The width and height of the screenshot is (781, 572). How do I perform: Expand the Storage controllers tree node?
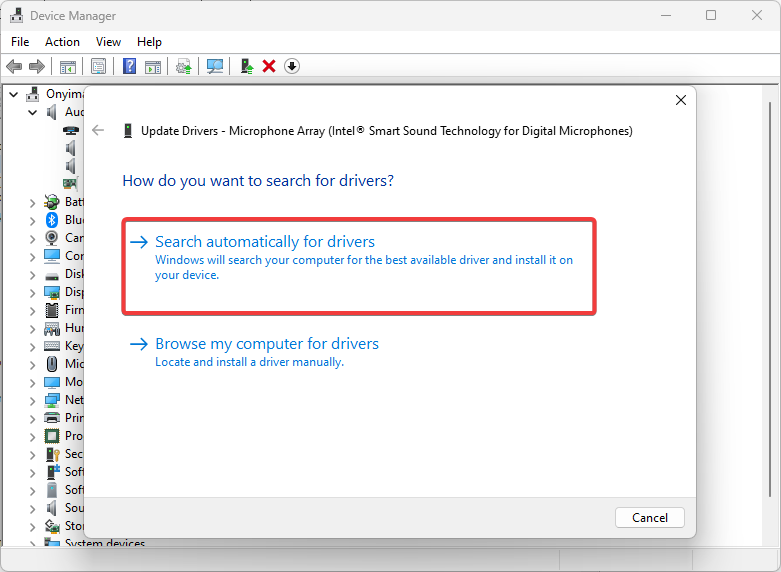[x=32, y=527]
